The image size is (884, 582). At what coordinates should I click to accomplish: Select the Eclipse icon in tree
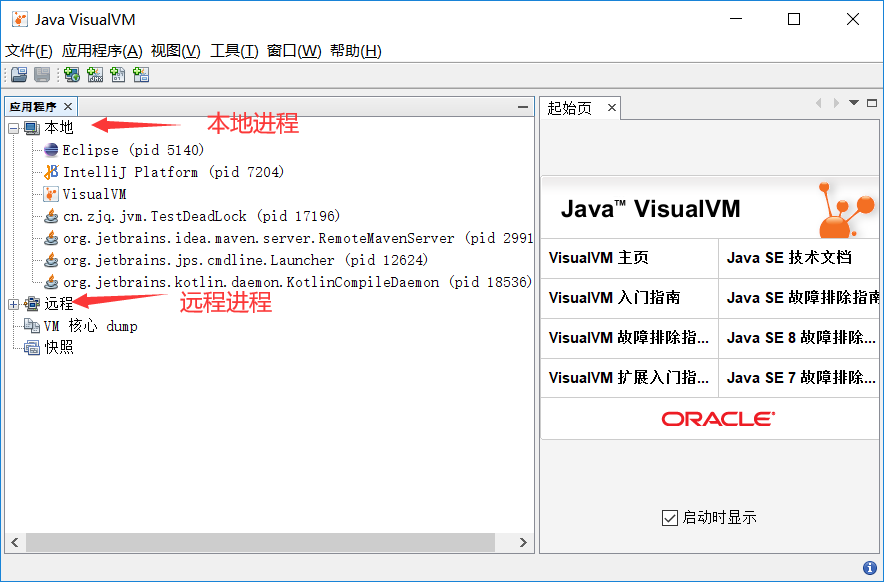pos(51,150)
